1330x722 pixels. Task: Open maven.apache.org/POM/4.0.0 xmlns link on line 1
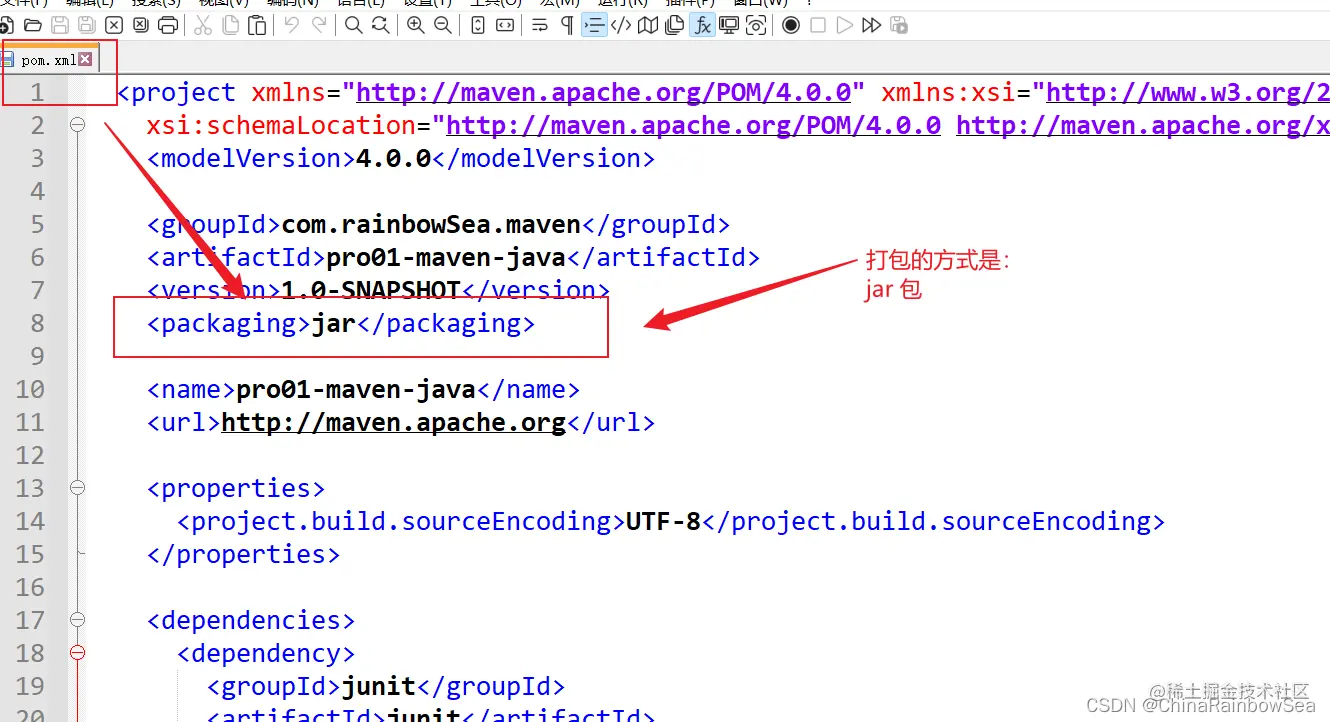point(603,93)
